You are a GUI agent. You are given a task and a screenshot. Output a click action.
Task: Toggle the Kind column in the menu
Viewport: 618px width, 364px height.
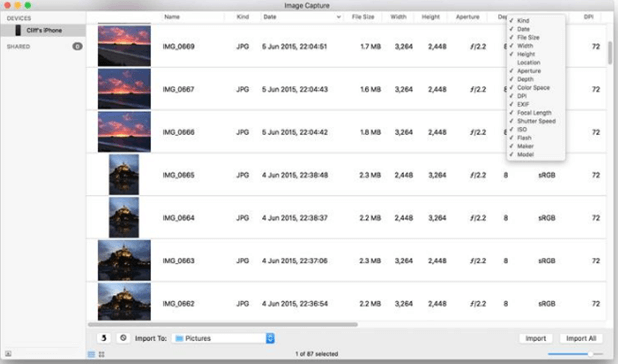pos(536,20)
